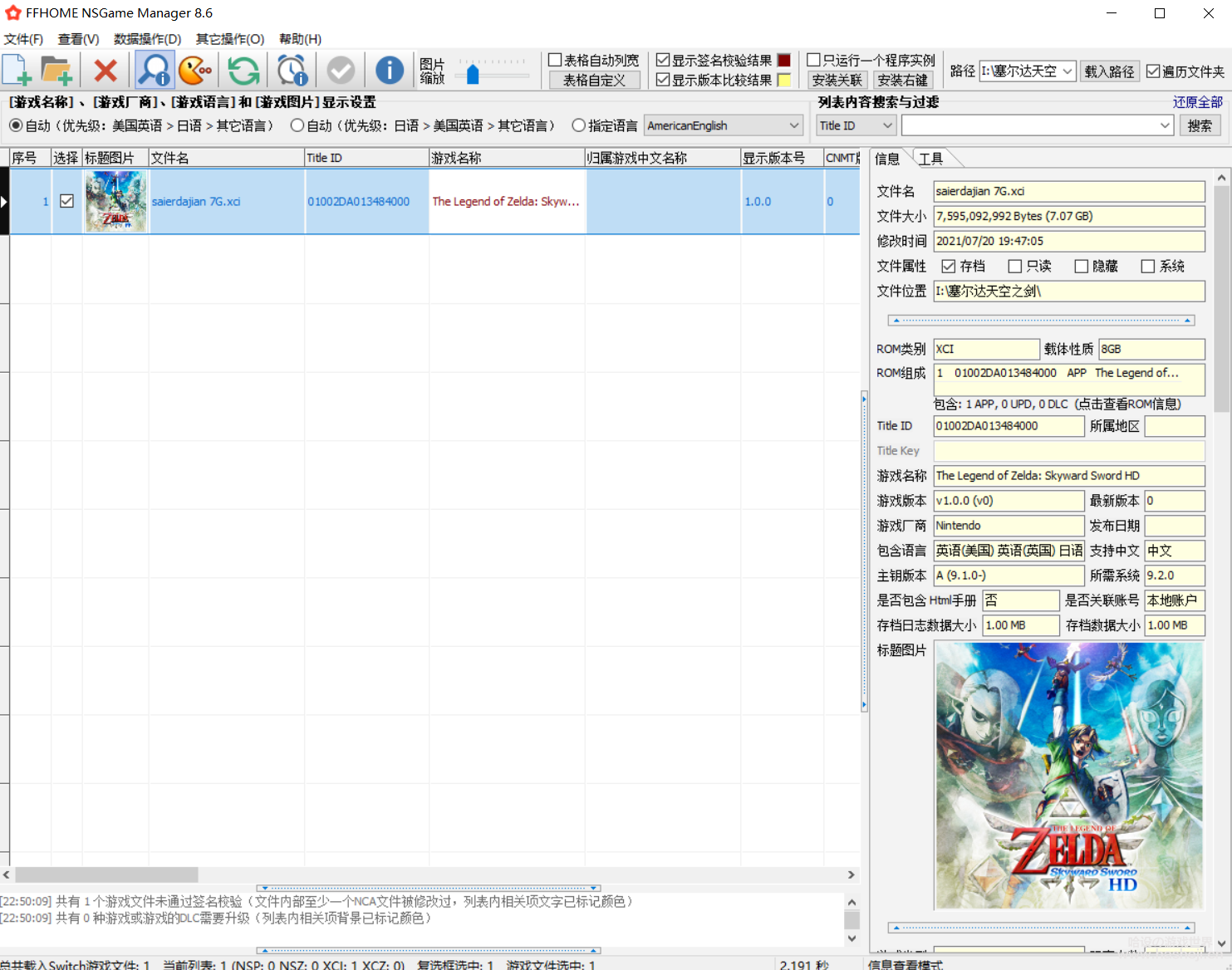Toggle 显示签名校验结果 checkbox
Viewport: 1232px width, 970px height.
point(663,60)
